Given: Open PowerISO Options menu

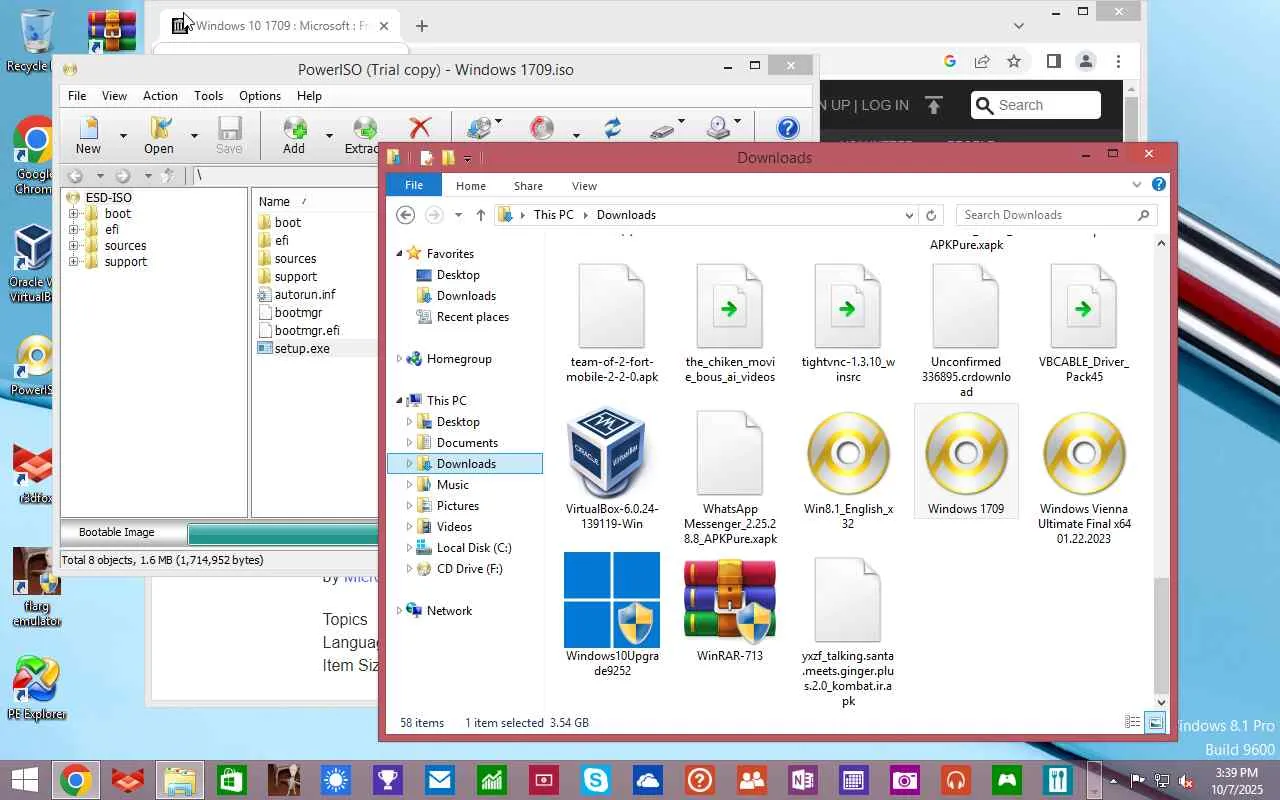Looking at the screenshot, I should (260, 96).
